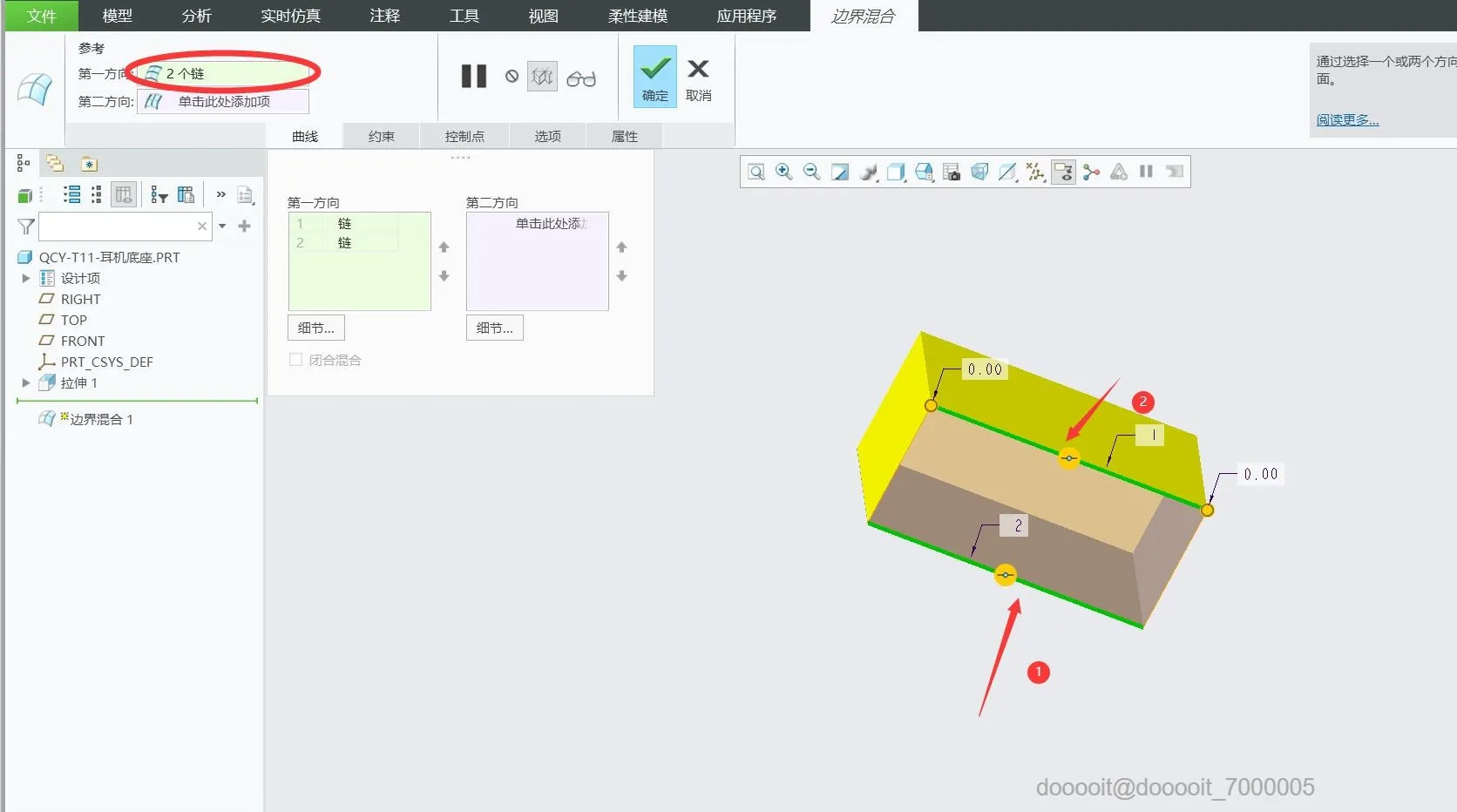Toggle the mesh preview icon in dashboard
The height and width of the screenshot is (812, 1457).
coord(542,77)
